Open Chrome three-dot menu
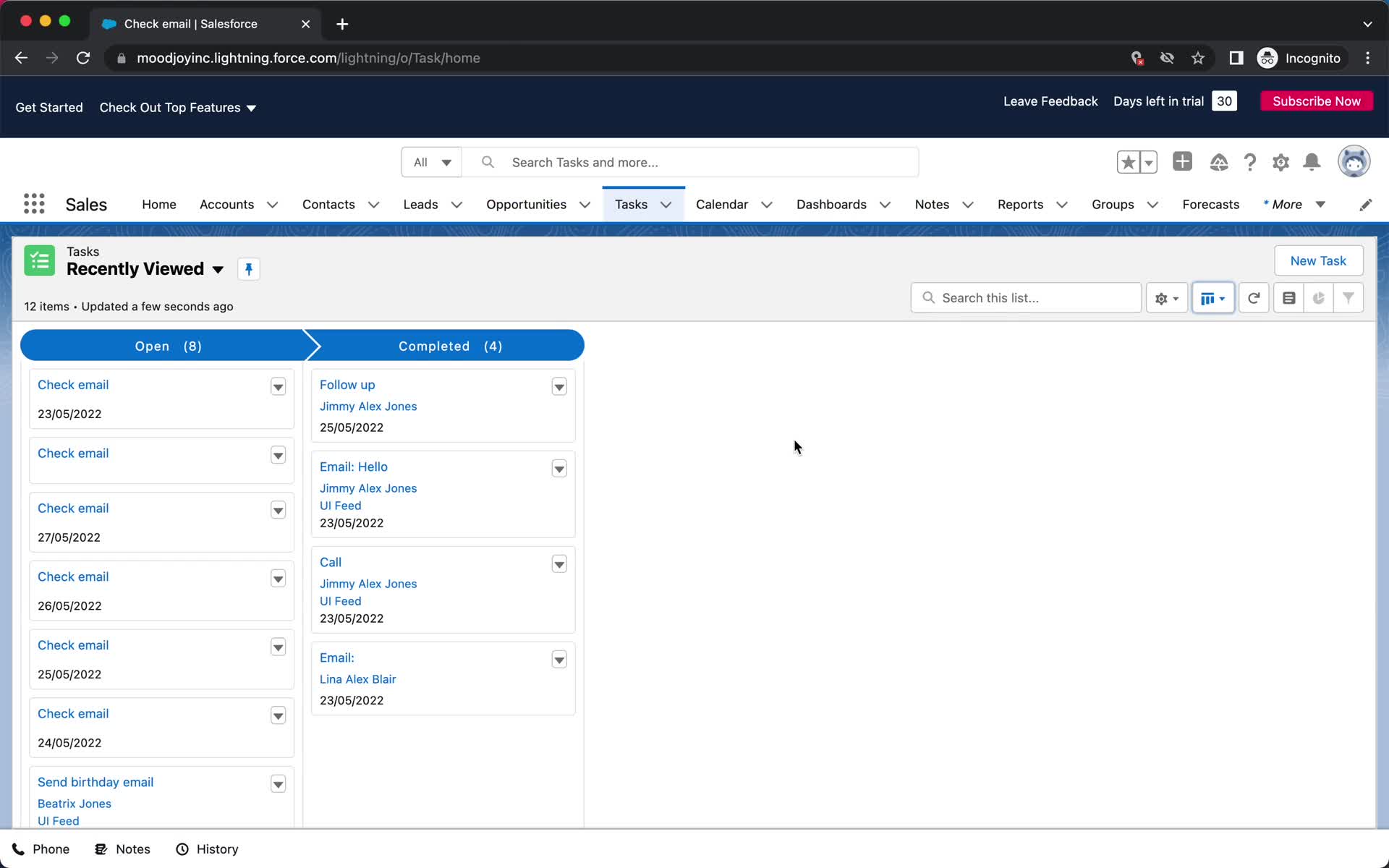Viewport: 1389px width, 868px height. coord(1367,58)
